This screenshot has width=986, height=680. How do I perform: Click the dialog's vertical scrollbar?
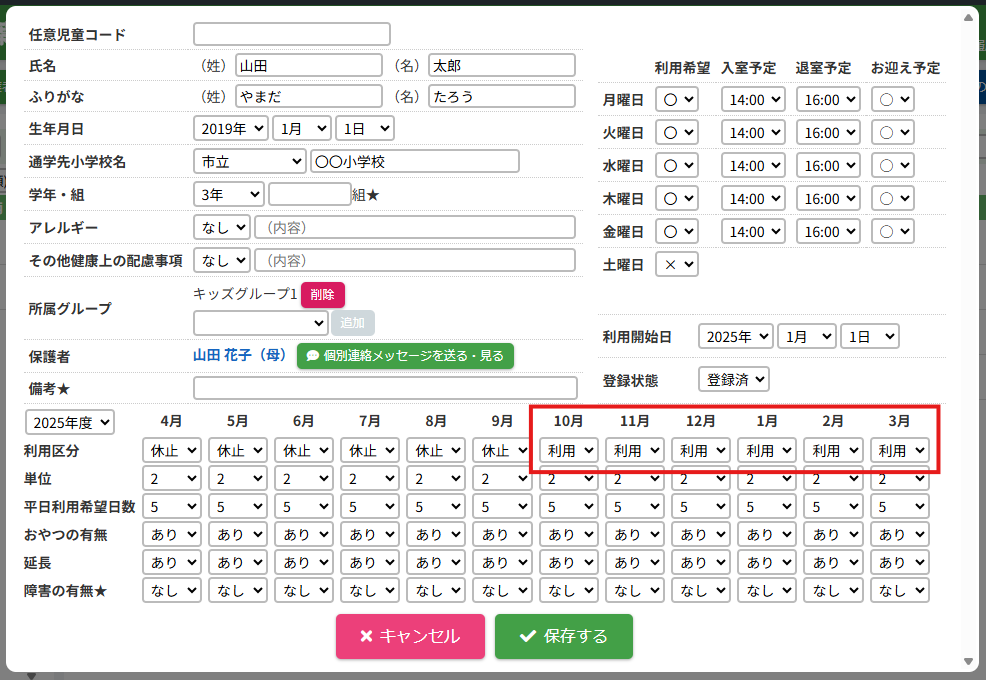pos(967,340)
